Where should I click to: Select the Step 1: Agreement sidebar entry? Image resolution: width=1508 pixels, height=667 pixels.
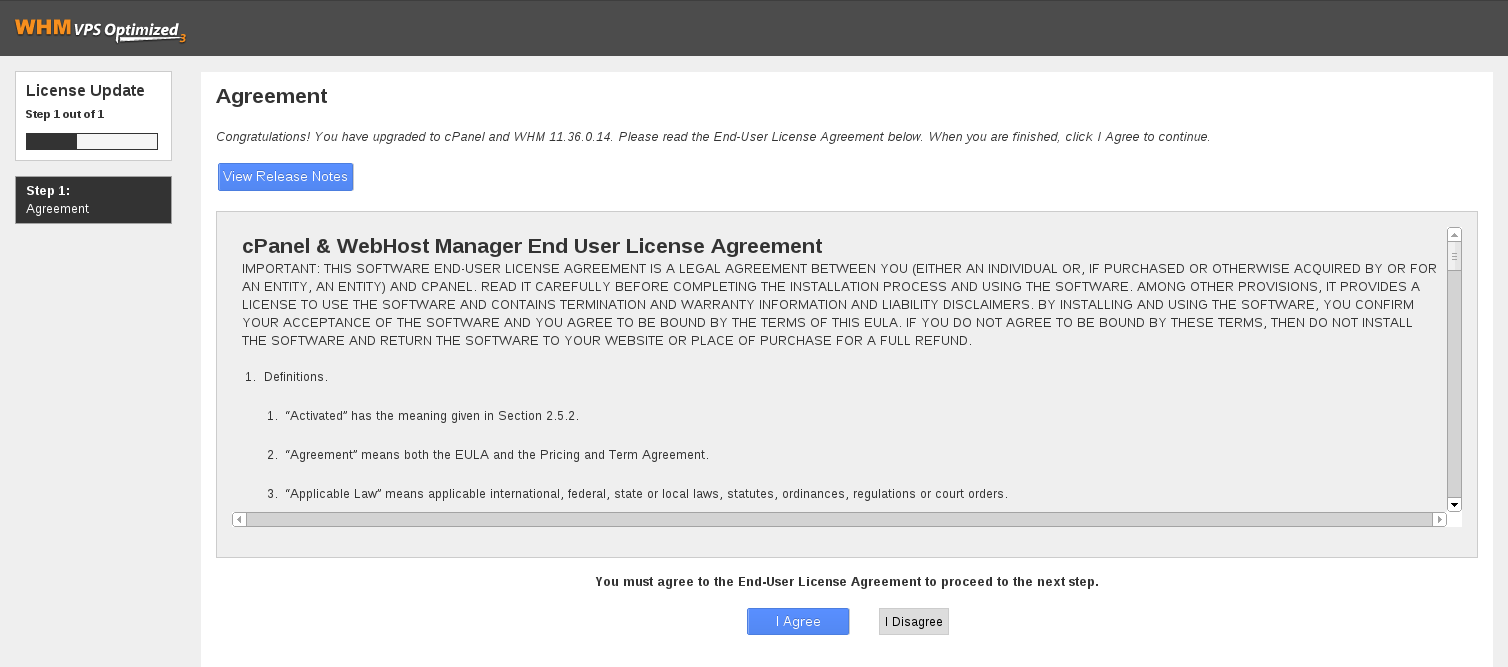[x=93, y=199]
